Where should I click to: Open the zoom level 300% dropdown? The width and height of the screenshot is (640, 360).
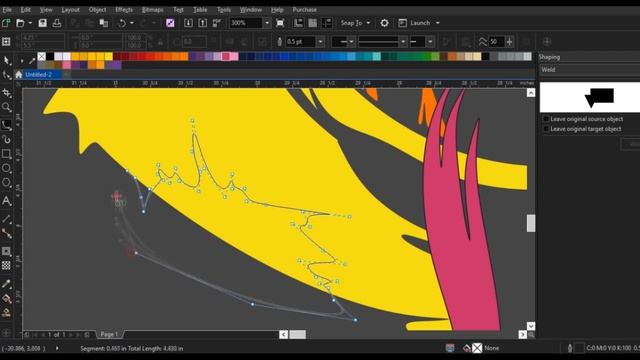tap(267, 23)
